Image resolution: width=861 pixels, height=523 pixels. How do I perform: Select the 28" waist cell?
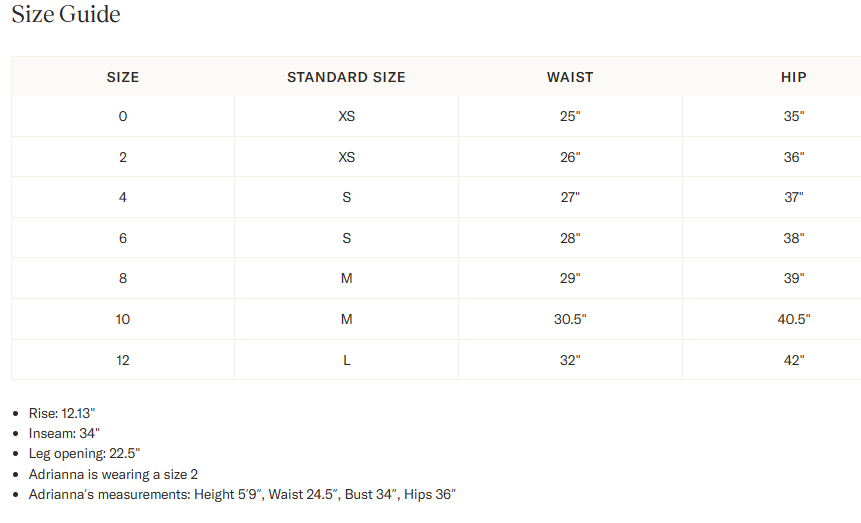click(x=570, y=238)
